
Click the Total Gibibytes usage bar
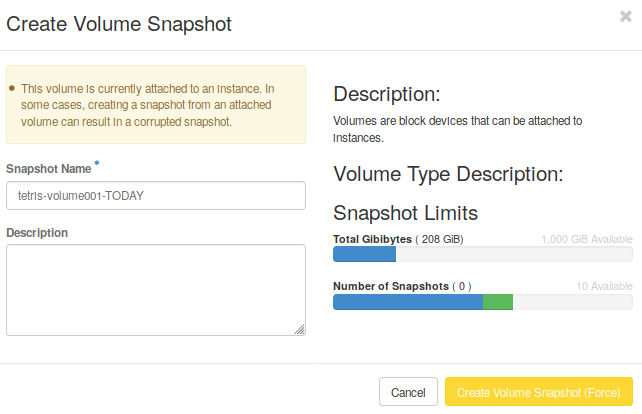pos(482,255)
